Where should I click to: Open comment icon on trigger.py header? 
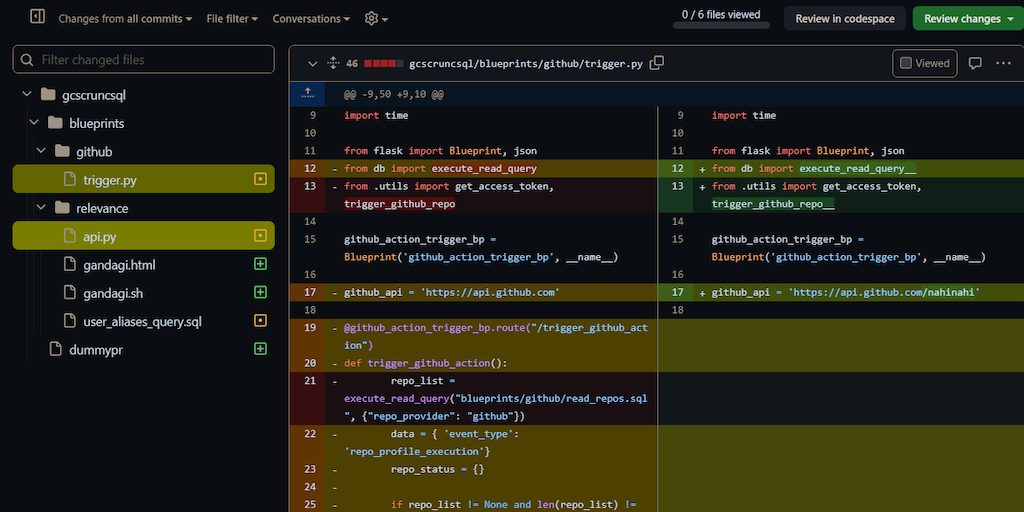pos(975,63)
